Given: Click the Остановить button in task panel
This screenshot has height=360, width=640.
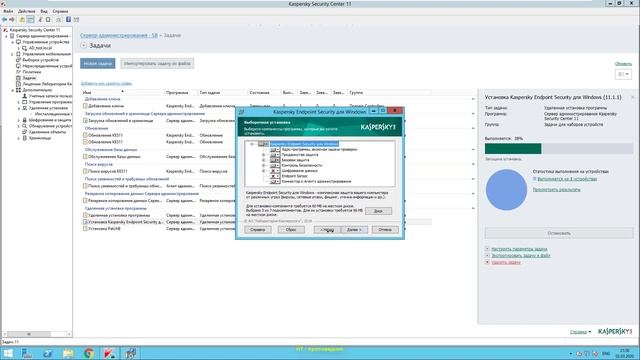Looking at the screenshot, I should coord(559,233).
